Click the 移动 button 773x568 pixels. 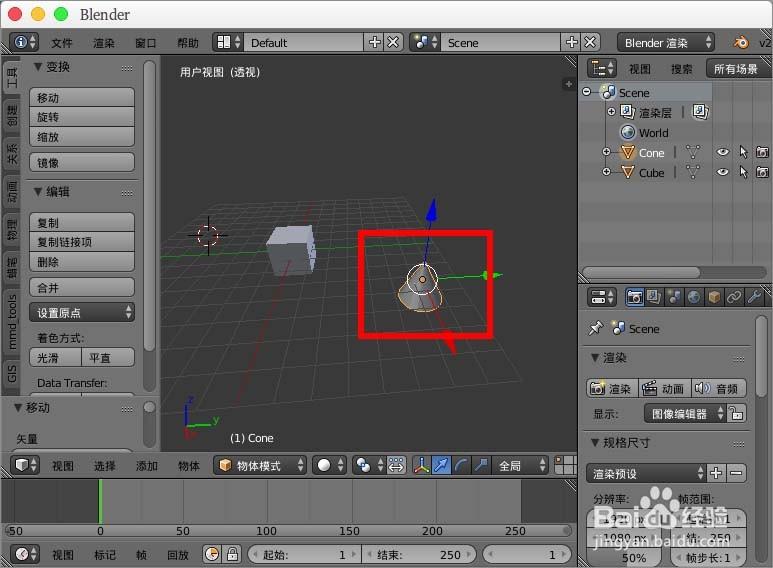pos(82,98)
